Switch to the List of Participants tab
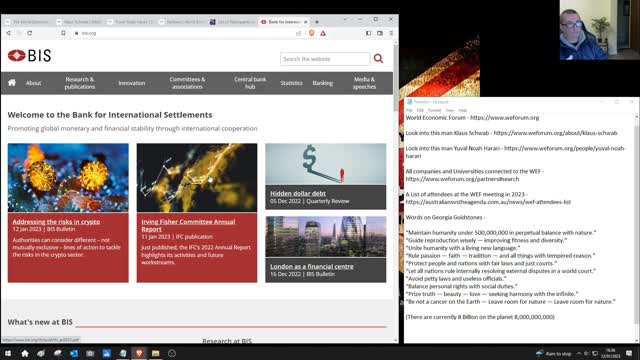Screen dimensions: 640x360 [x=233, y=22]
